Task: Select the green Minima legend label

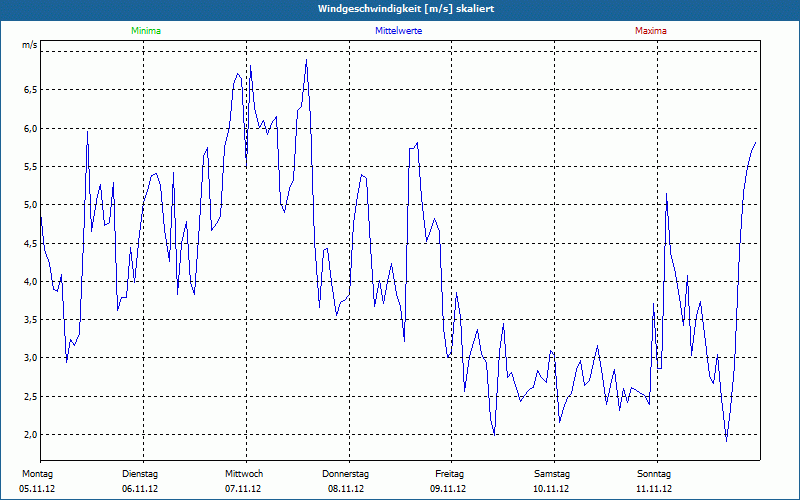Action: click(146, 31)
